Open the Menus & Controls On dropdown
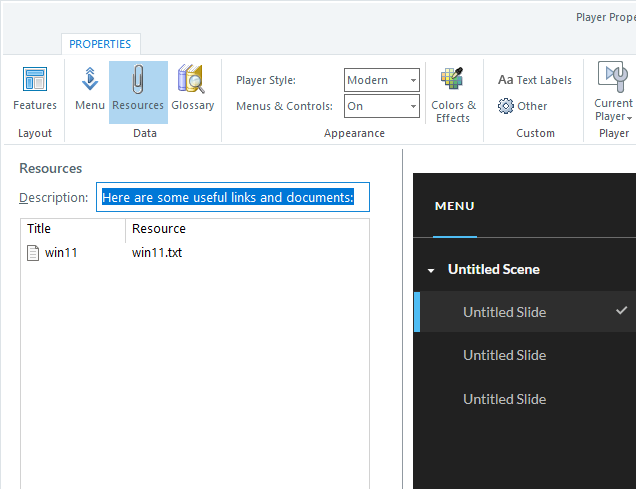 click(x=381, y=106)
